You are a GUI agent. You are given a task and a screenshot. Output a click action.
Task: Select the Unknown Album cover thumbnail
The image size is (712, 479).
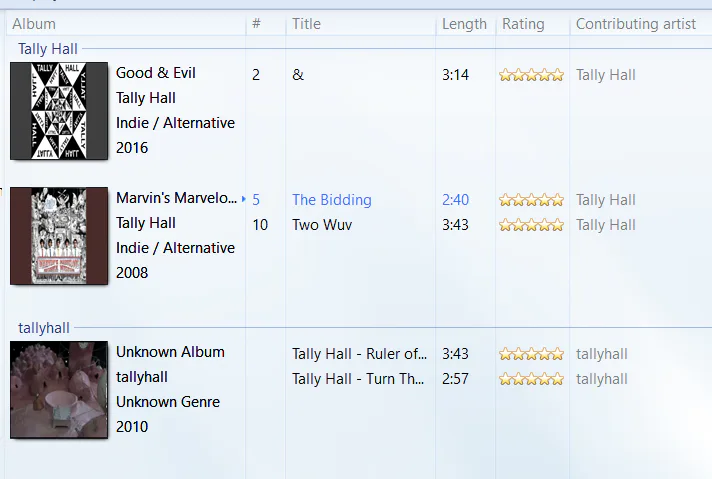click(59, 390)
